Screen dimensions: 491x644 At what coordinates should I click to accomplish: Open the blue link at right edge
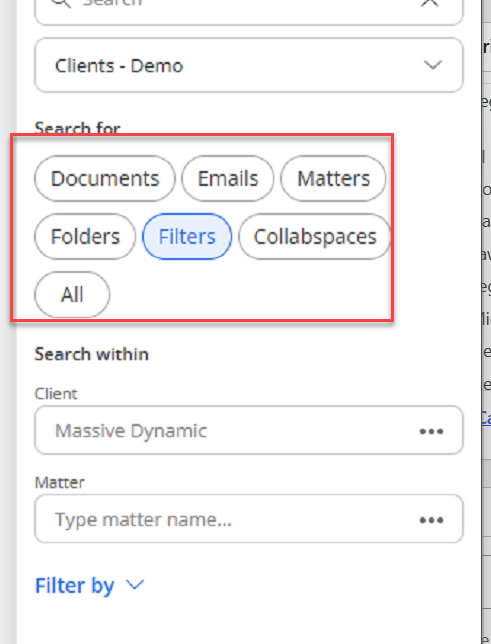point(486,418)
